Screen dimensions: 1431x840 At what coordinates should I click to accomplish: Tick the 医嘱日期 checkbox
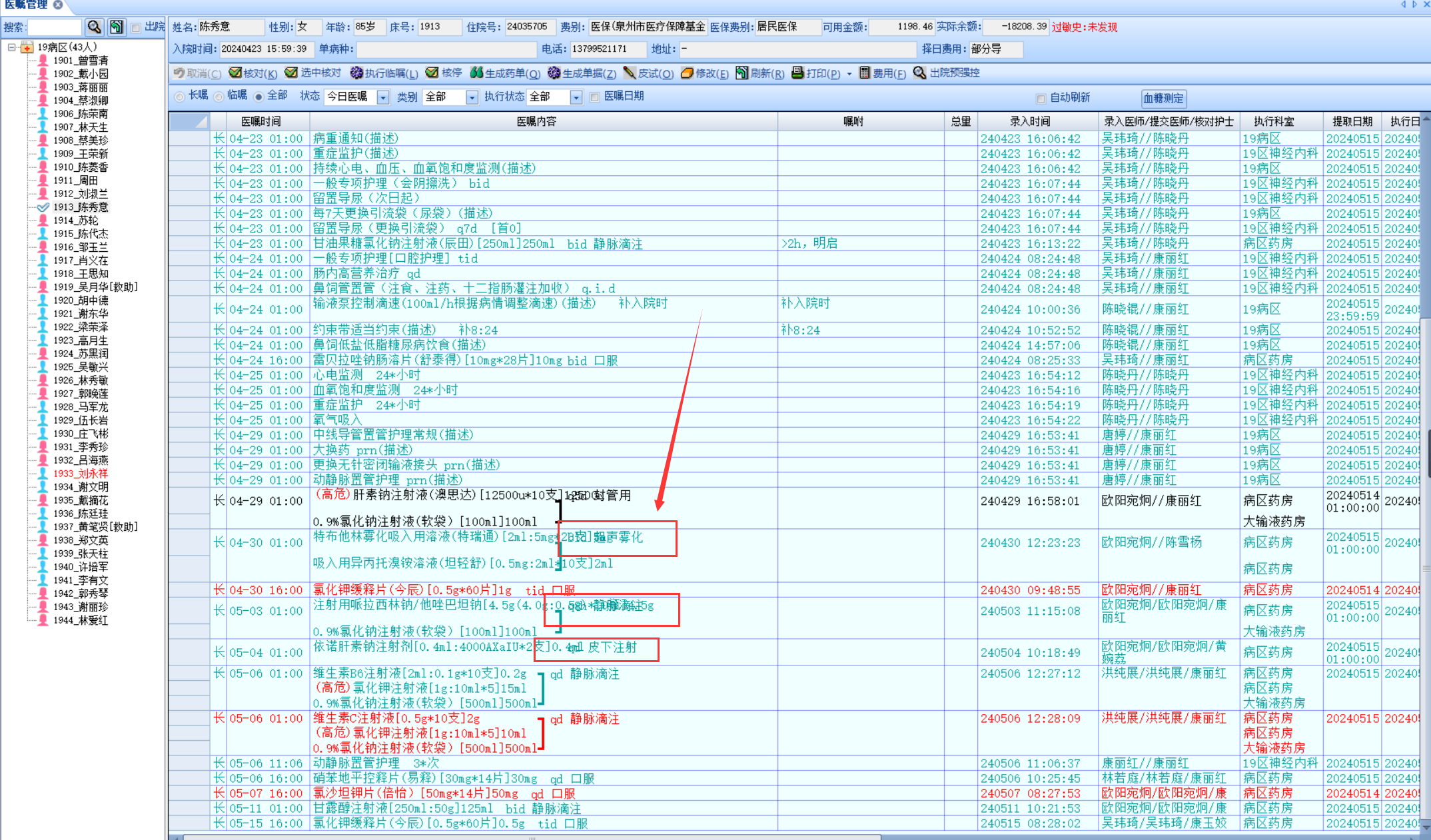tap(595, 97)
